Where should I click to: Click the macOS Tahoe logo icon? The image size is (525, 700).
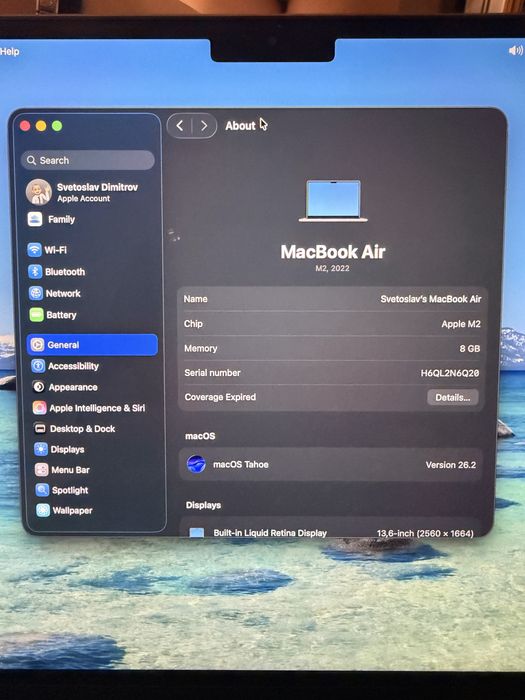pyautogui.click(x=196, y=464)
